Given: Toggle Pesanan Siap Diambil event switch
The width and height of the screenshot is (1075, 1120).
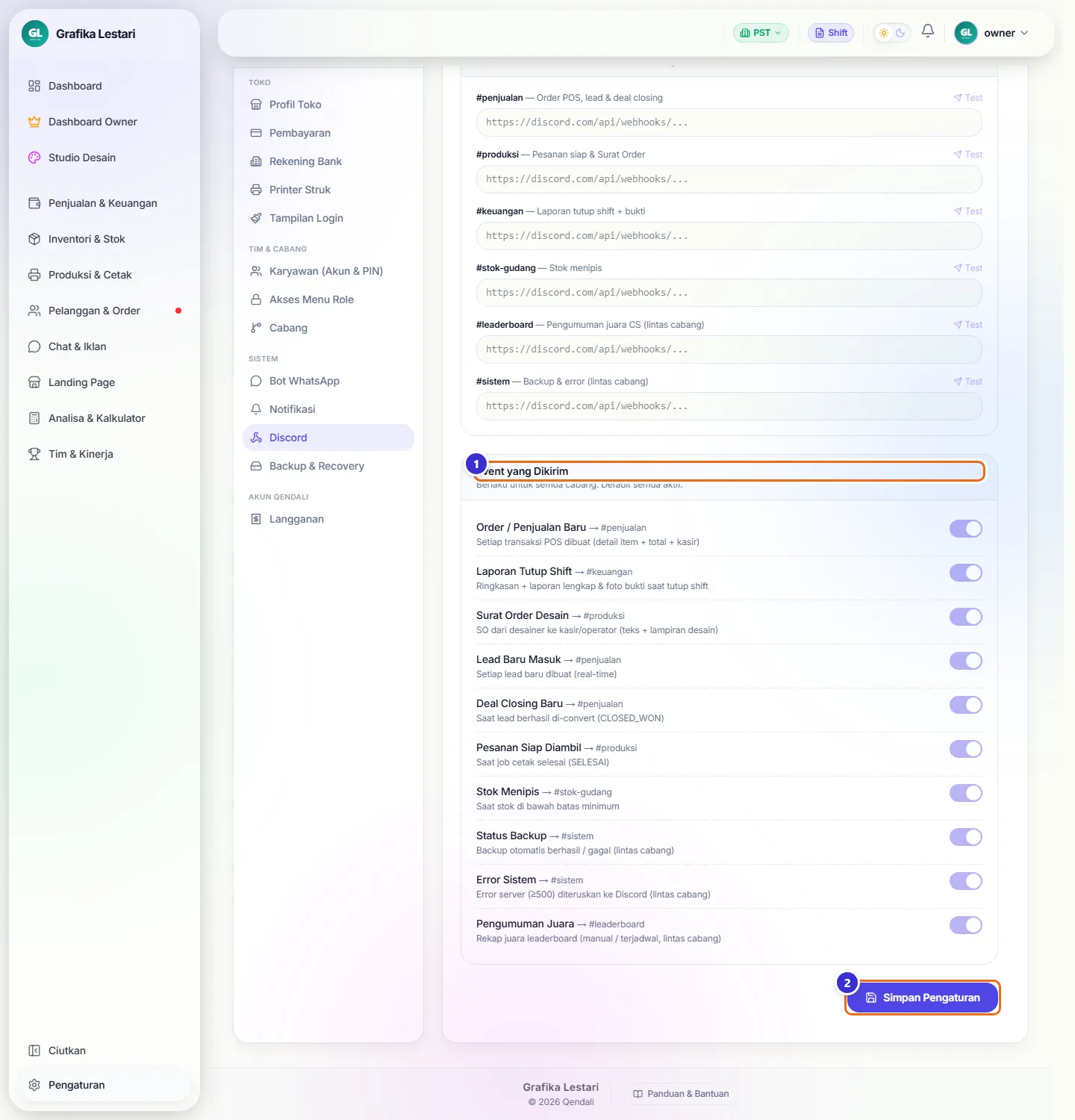Looking at the screenshot, I should click(x=966, y=749).
